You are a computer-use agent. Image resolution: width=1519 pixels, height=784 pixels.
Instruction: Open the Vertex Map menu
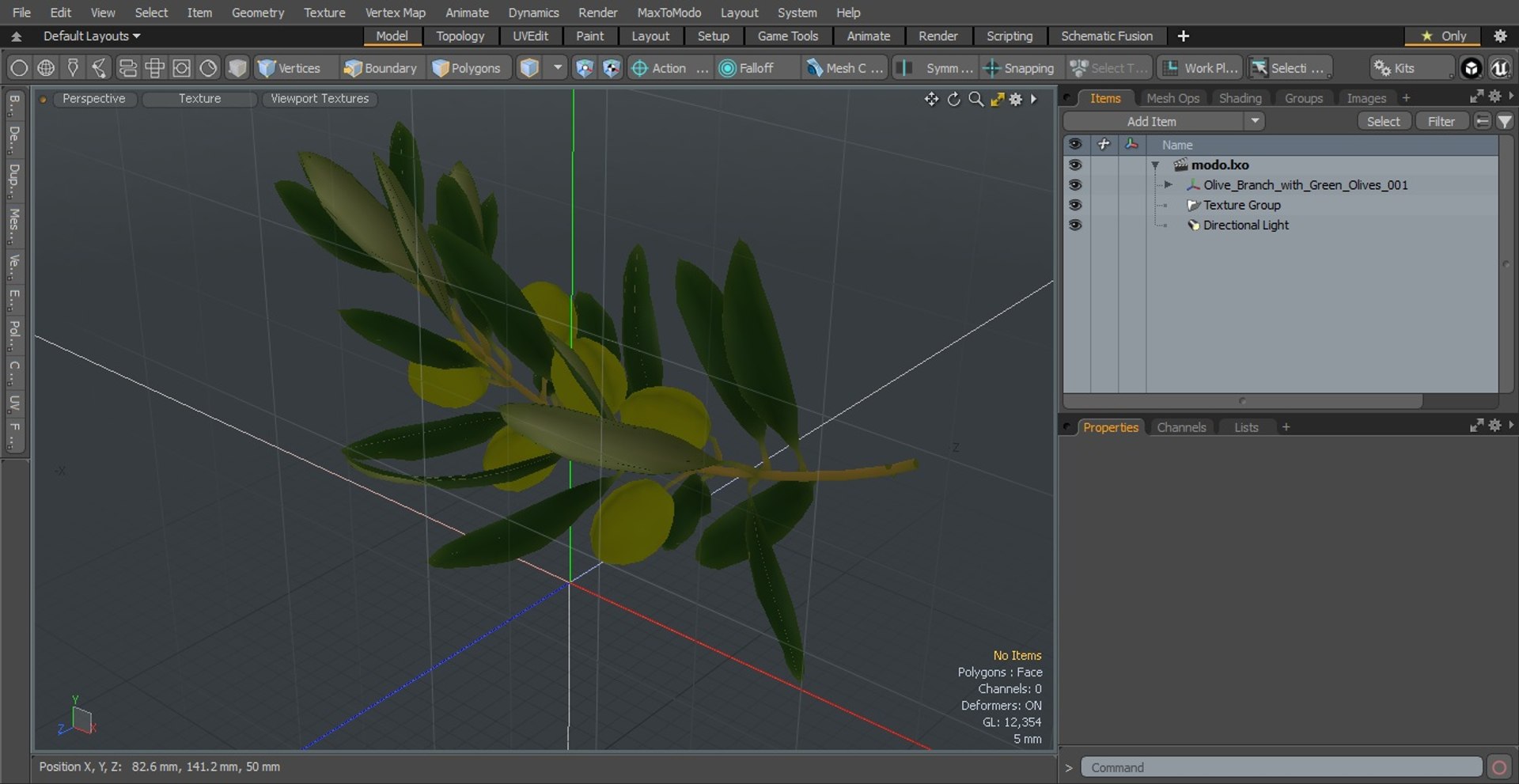click(x=395, y=13)
